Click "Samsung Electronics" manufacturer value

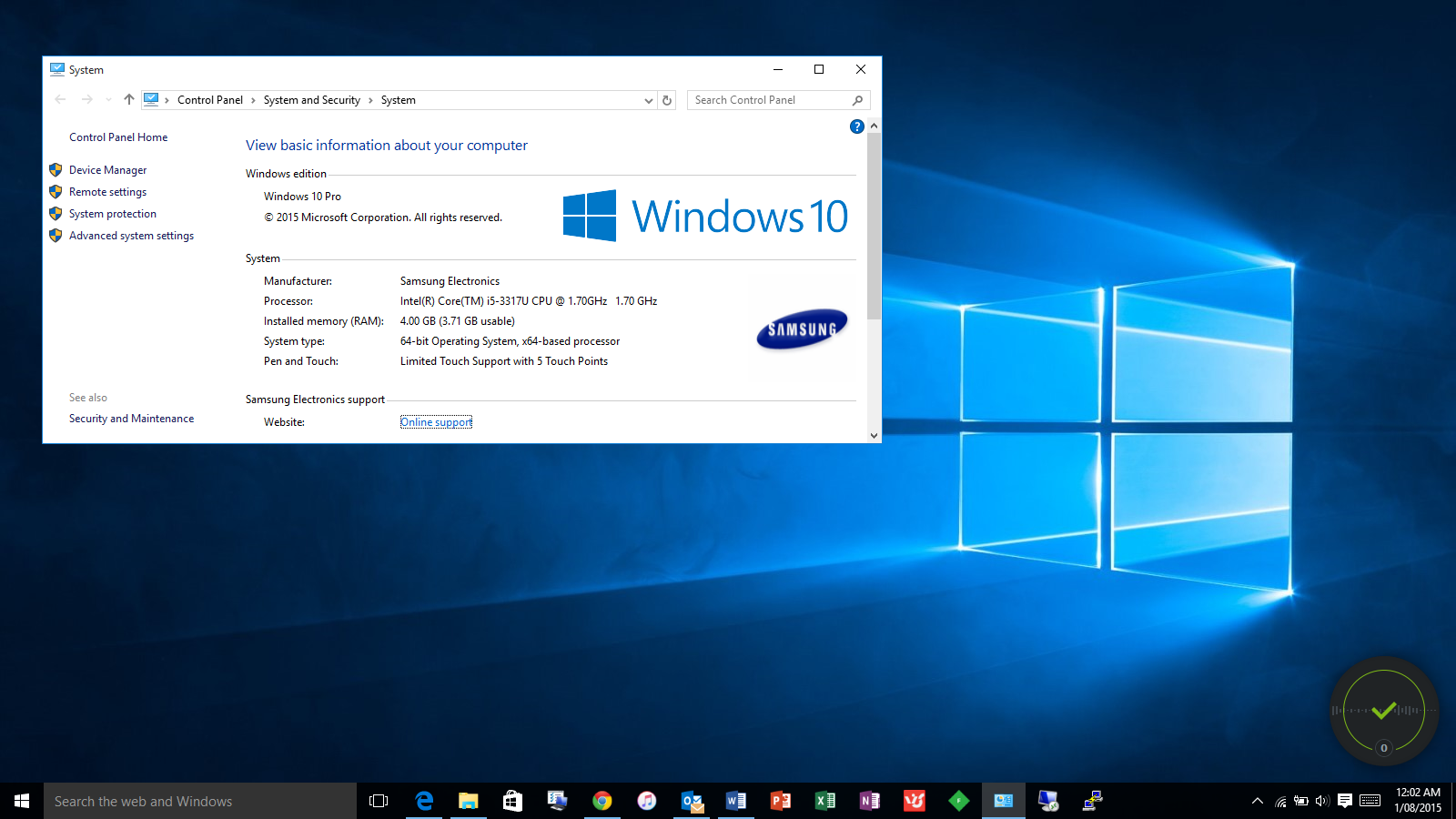point(450,281)
